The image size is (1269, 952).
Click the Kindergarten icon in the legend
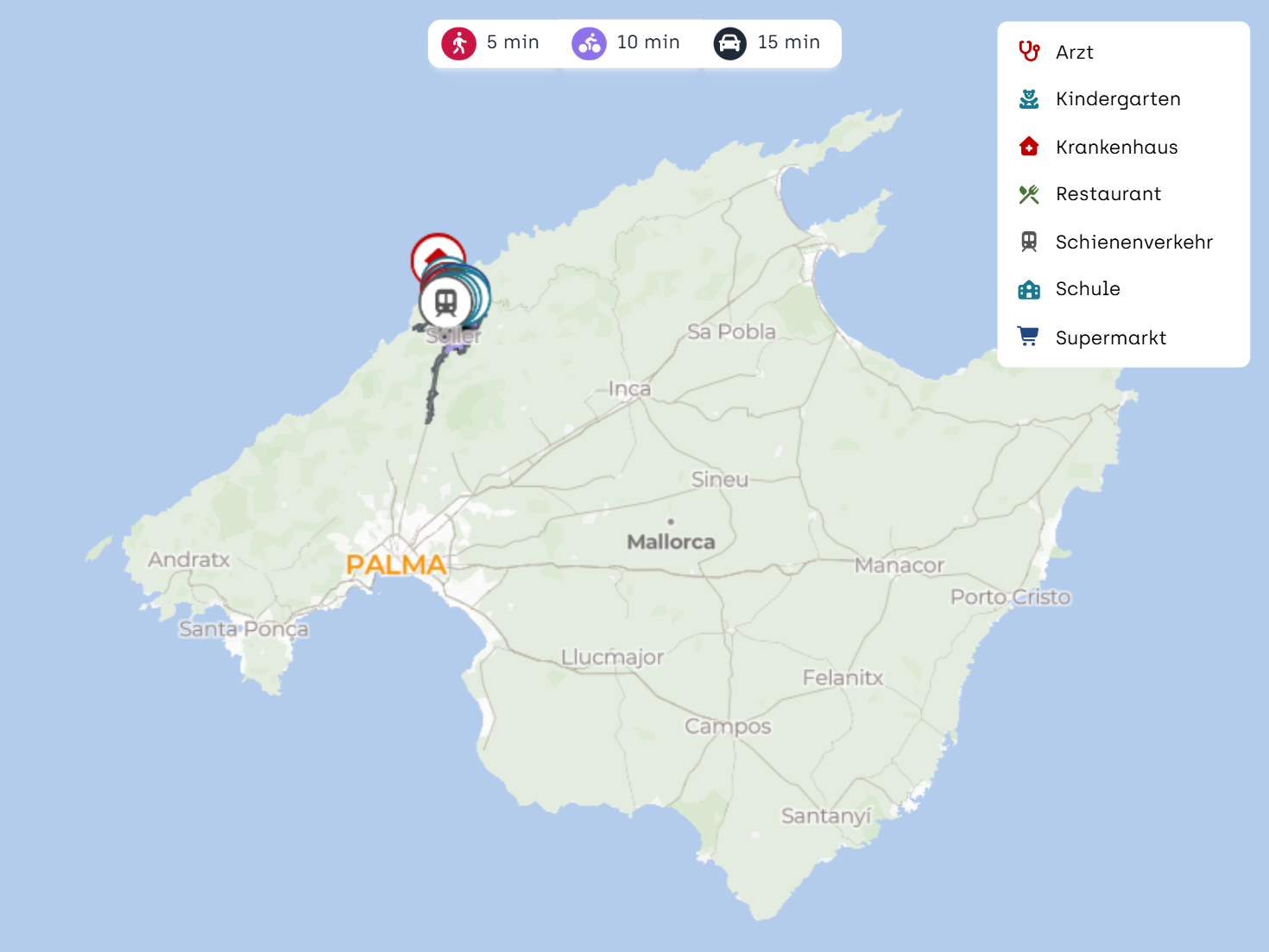pyautogui.click(x=1028, y=99)
